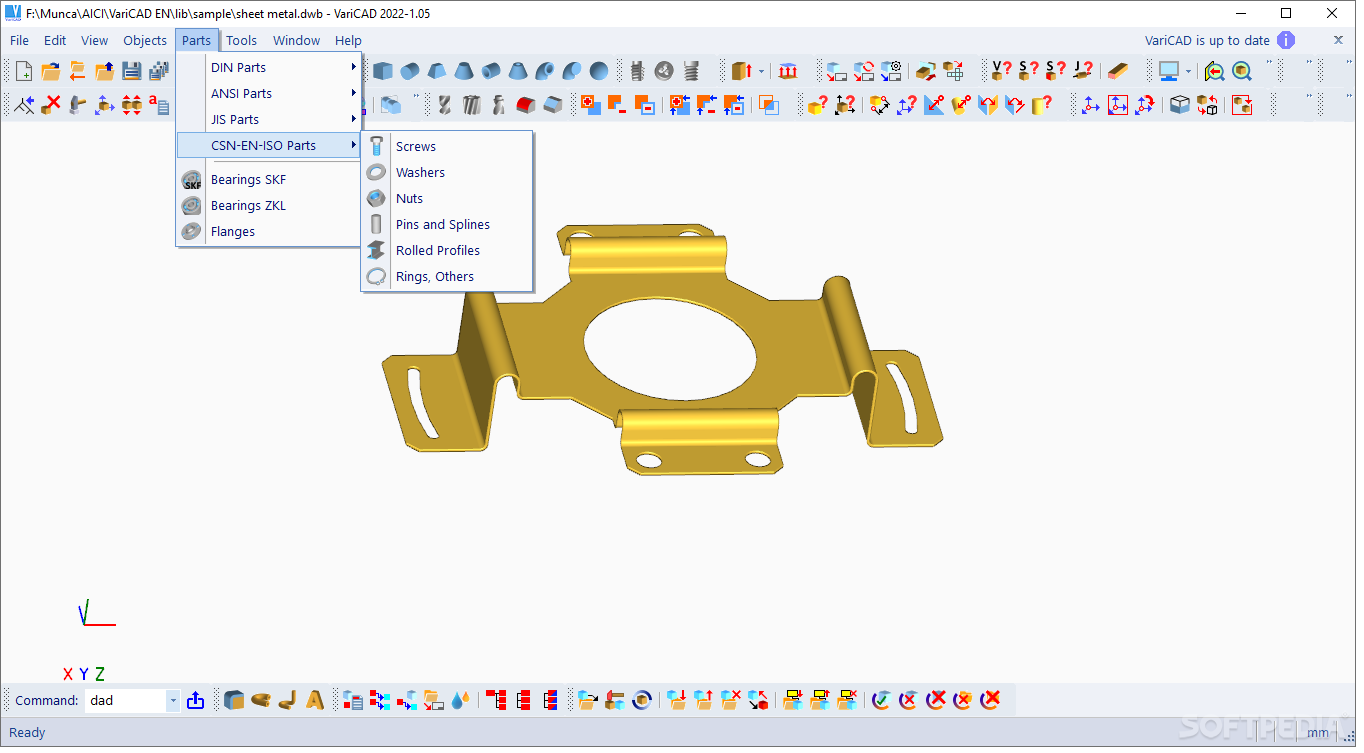1364x753 pixels.
Task: Choose Rolled Profiles entry
Action: coord(447,250)
